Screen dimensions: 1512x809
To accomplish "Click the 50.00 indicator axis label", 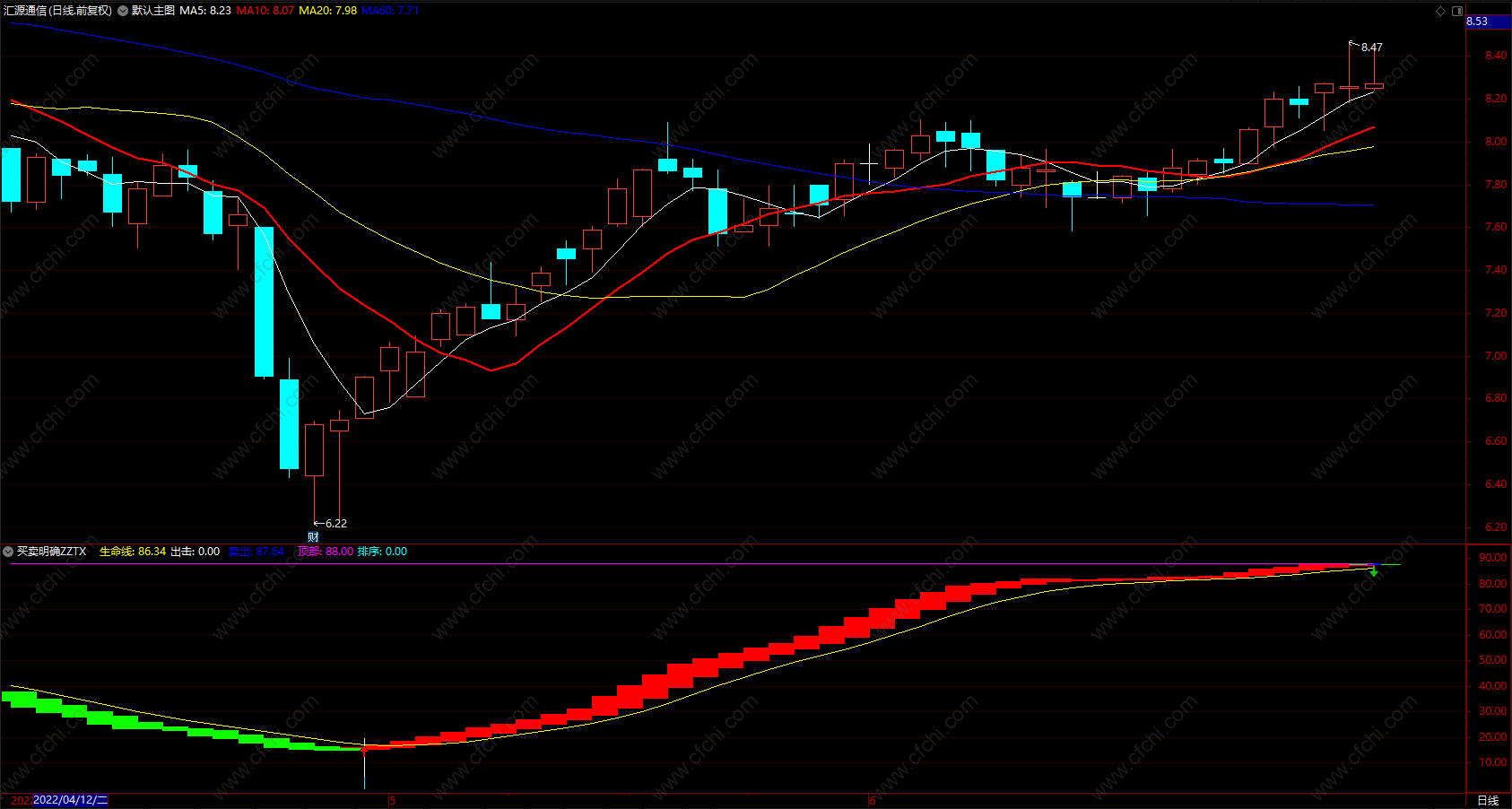I will [1493, 660].
